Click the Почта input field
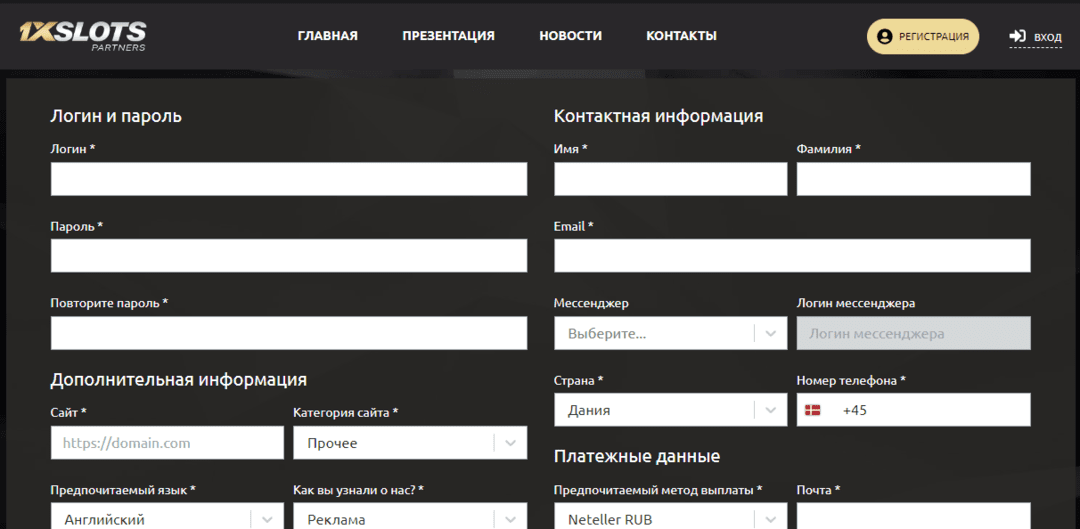This screenshot has width=1080, height=529. click(x=913, y=517)
